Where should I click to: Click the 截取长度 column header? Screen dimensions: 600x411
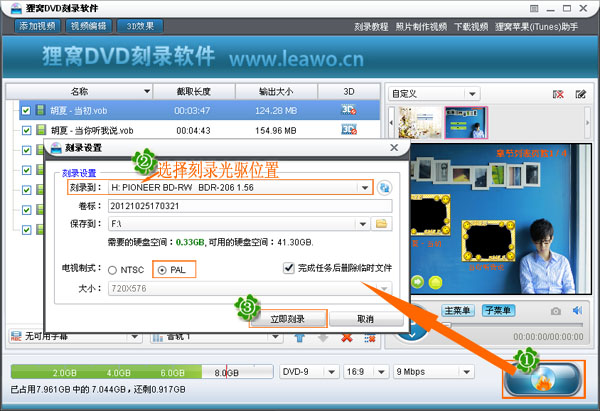click(194, 91)
